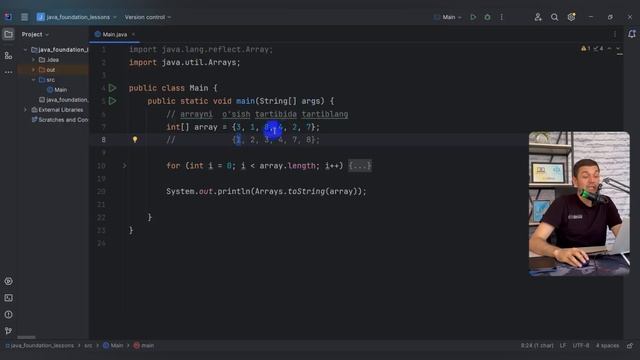Open java_foundation_lessons project dropdown

pyautogui.click(x=76, y=17)
